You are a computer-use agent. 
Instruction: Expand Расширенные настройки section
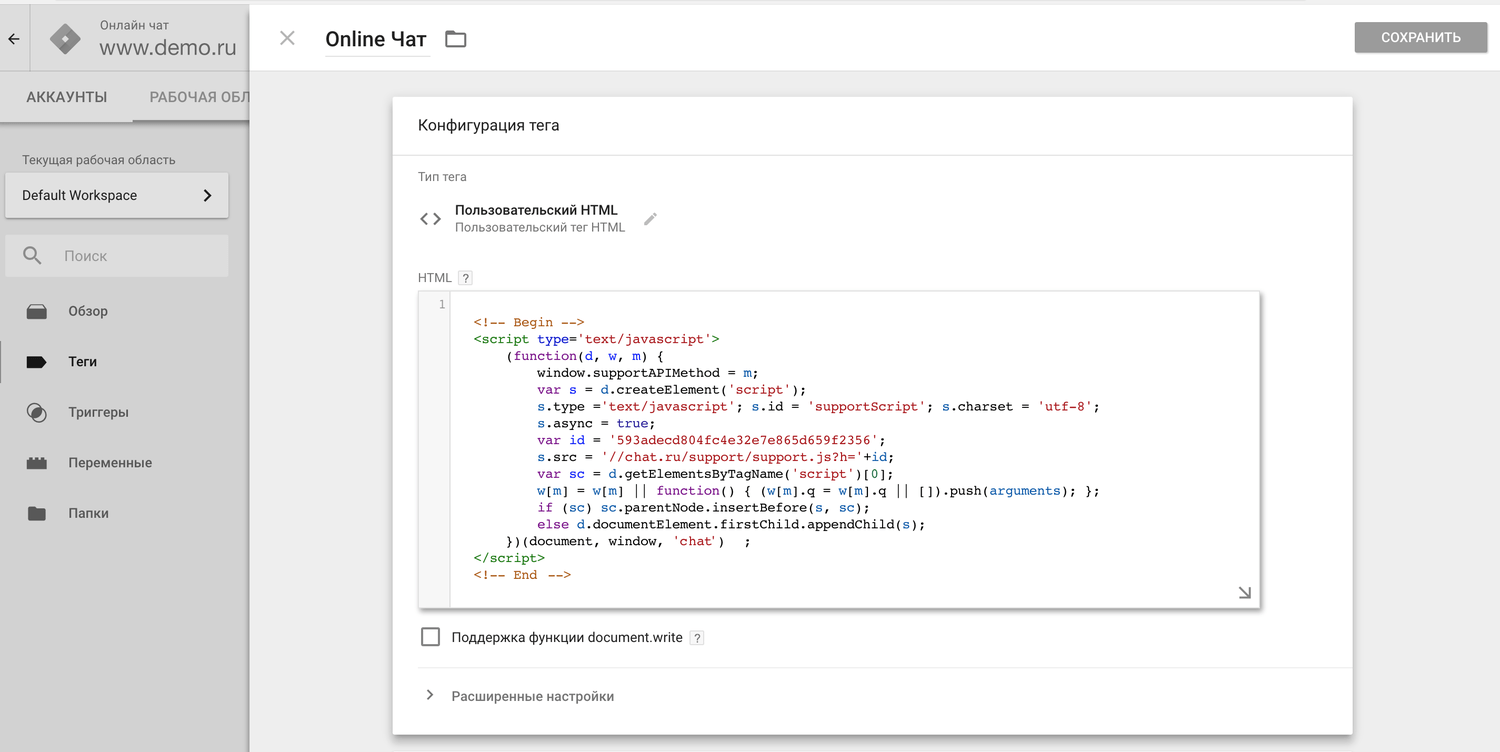tap(532, 696)
